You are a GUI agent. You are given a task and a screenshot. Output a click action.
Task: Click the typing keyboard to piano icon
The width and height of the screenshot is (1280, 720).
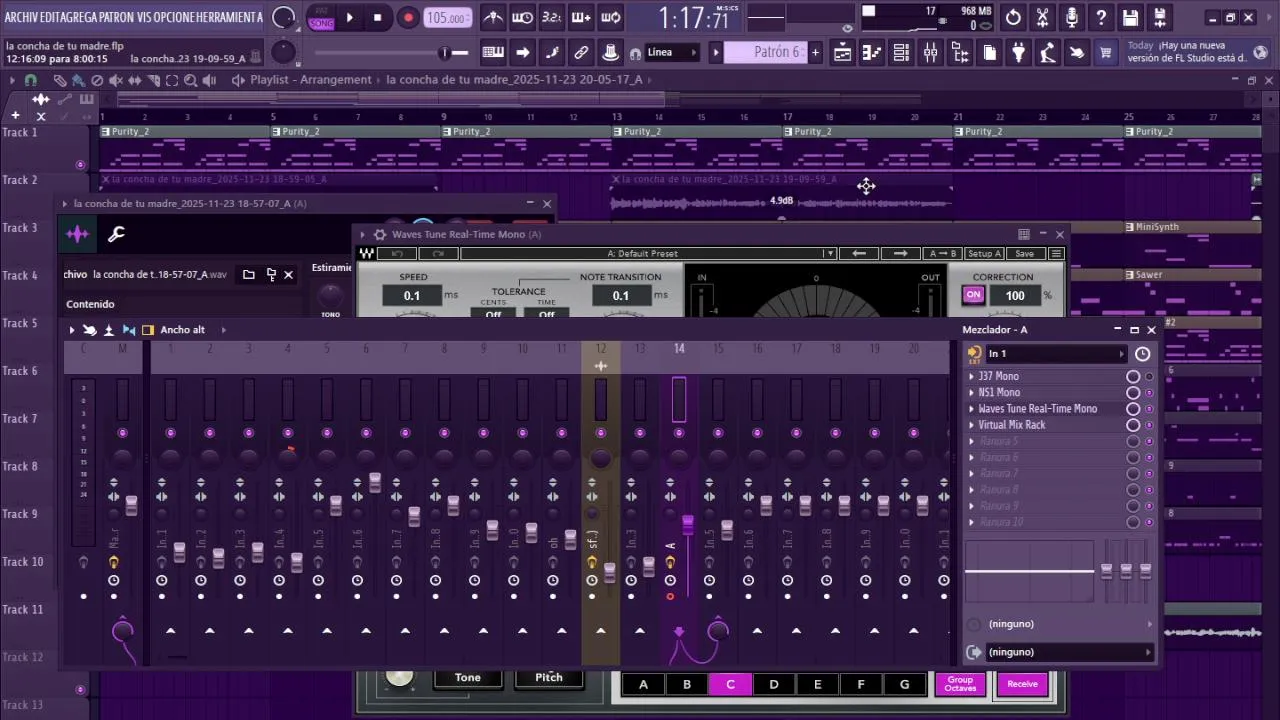tap(492, 53)
